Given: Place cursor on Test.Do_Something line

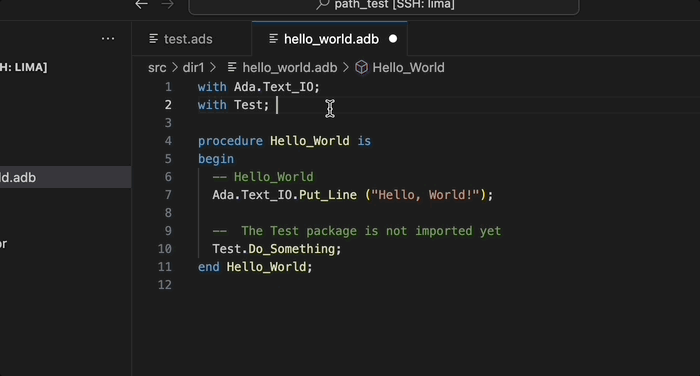Looking at the screenshot, I should [277, 249].
